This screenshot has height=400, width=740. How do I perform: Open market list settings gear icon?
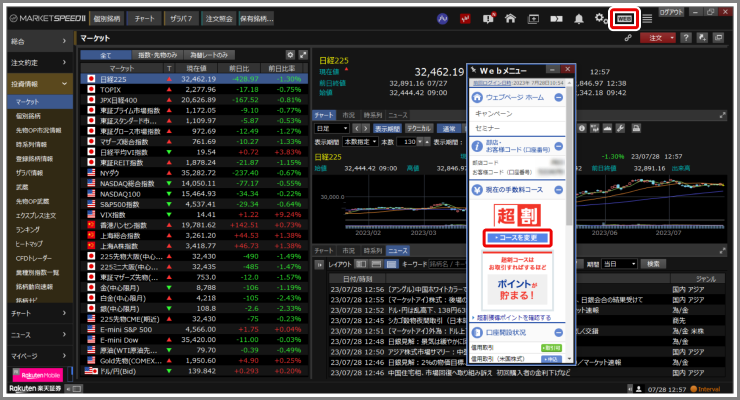290,55
